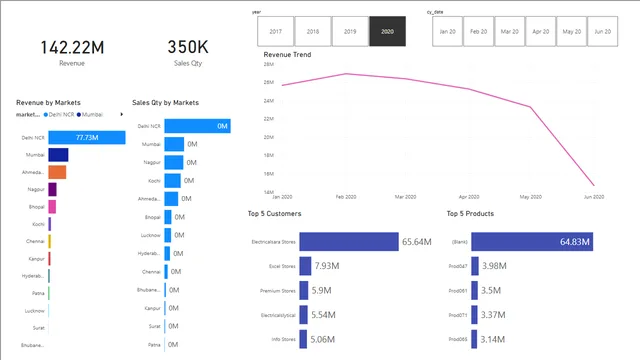This screenshot has height=360, width=640.
Task: Click Sales Qty by Markets title
Action: coord(165,102)
